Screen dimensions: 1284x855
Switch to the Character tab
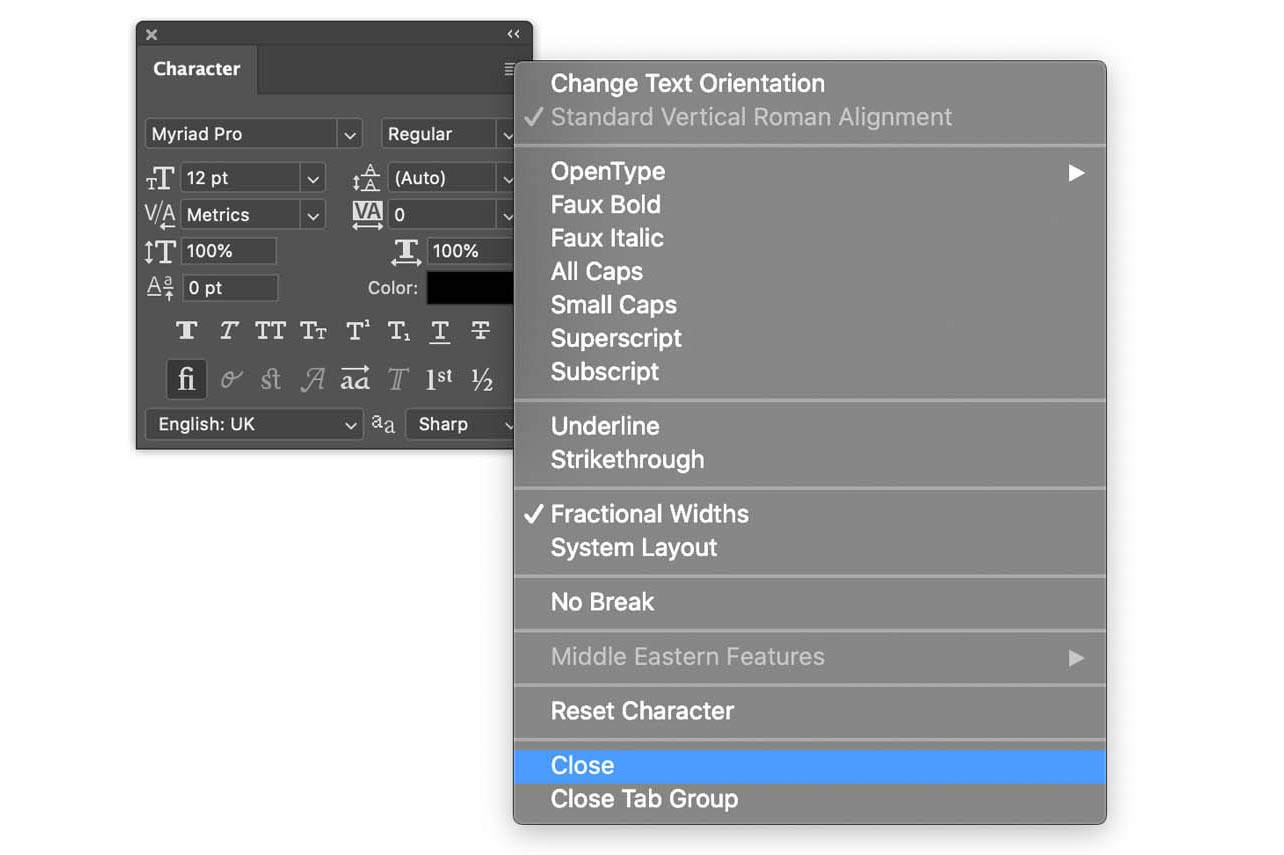tap(196, 69)
